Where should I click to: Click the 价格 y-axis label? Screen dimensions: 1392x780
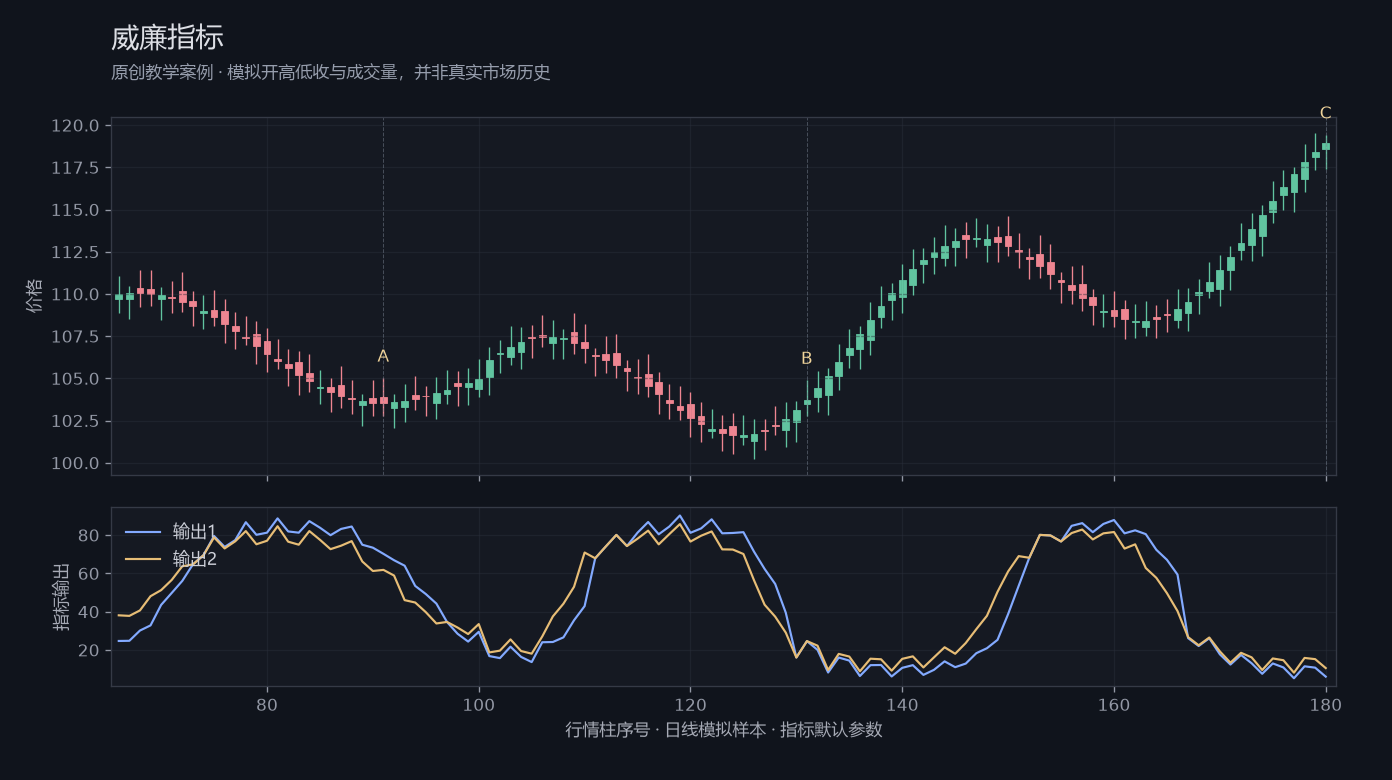pyautogui.click(x=35, y=296)
